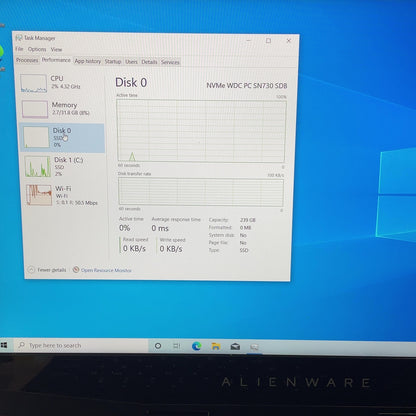
Task: Click the Disk 0 heading
Action: point(131,82)
